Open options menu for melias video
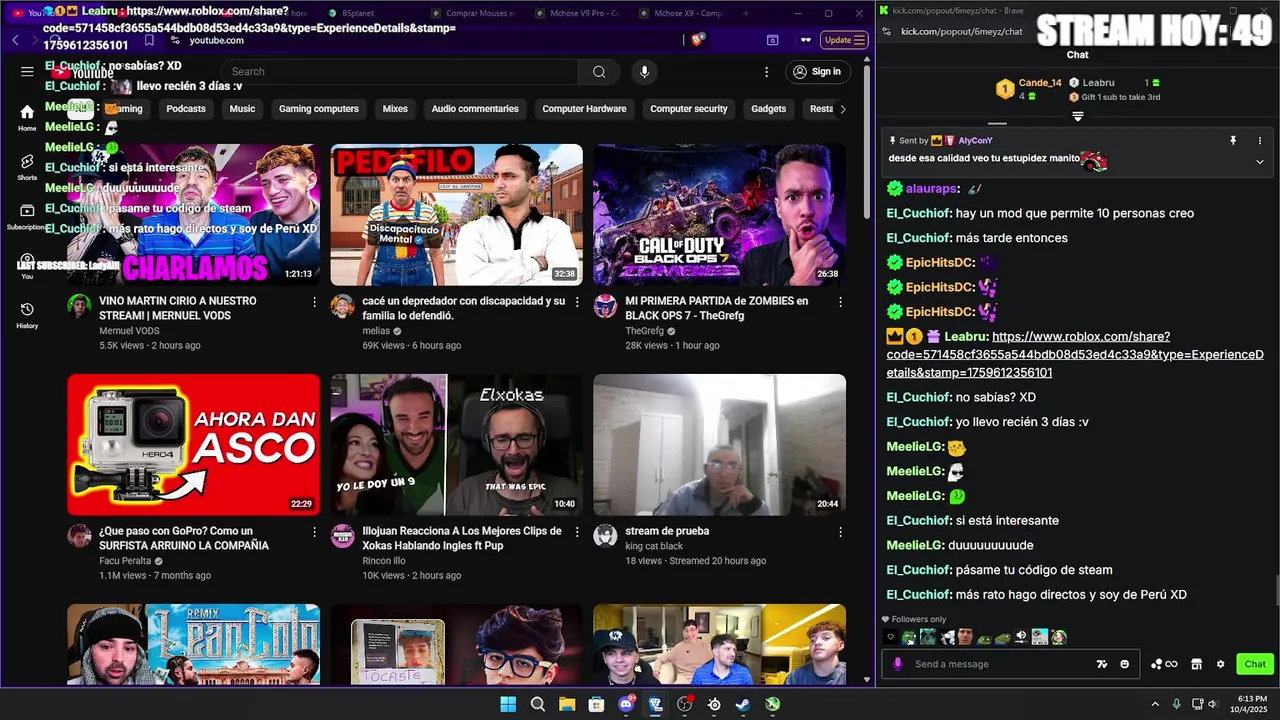The height and width of the screenshot is (720, 1280). (577, 302)
